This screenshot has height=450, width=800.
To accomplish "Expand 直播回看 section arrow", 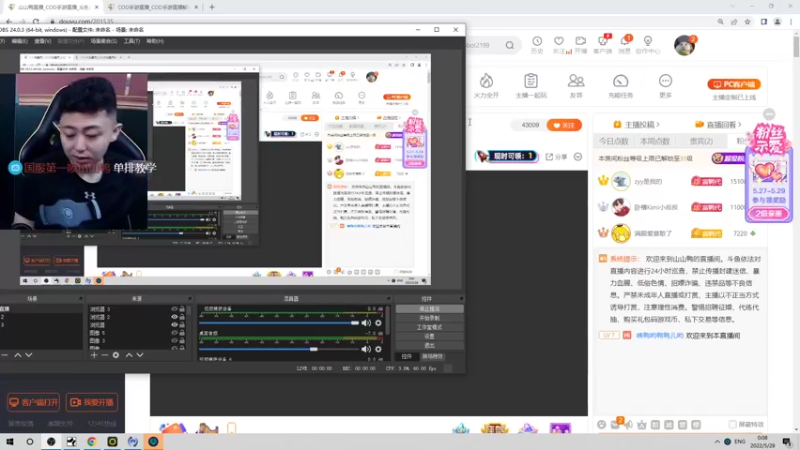I will (x=739, y=124).
